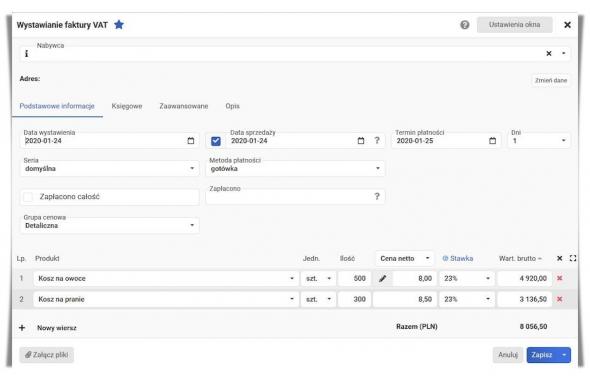Clear the Nabywca field with X
Image resolution: width=590 pixels, height=382 pixels.
549,53
